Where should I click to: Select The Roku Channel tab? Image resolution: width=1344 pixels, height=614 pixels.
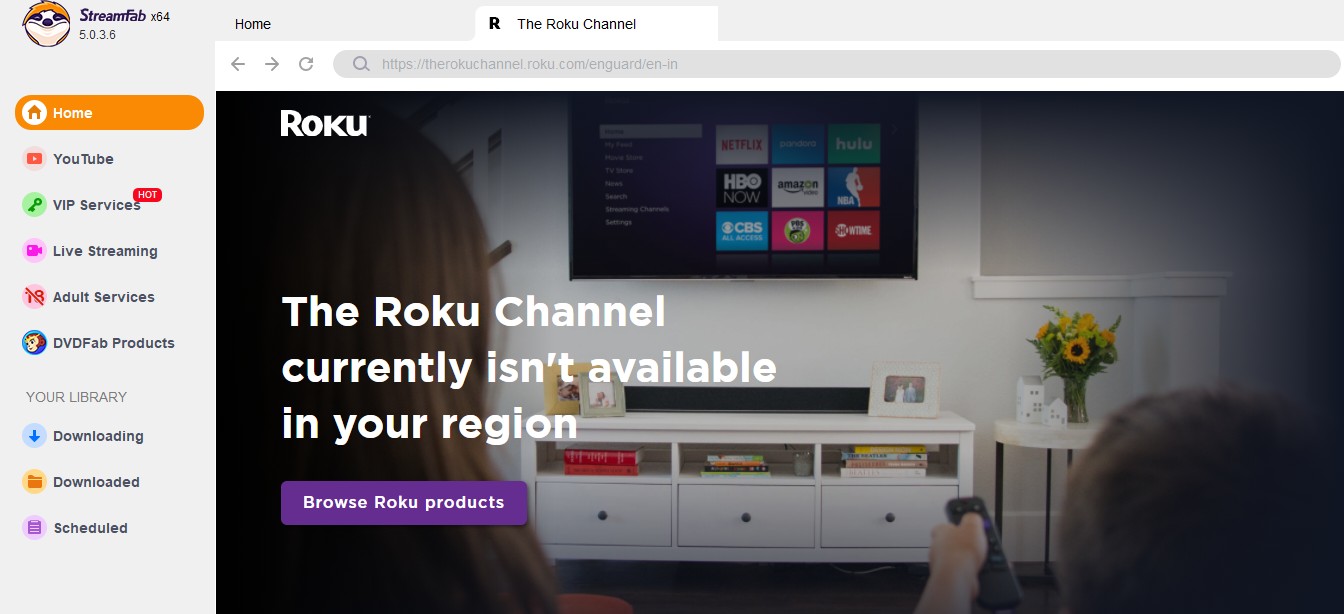click(x=597, y=23)
